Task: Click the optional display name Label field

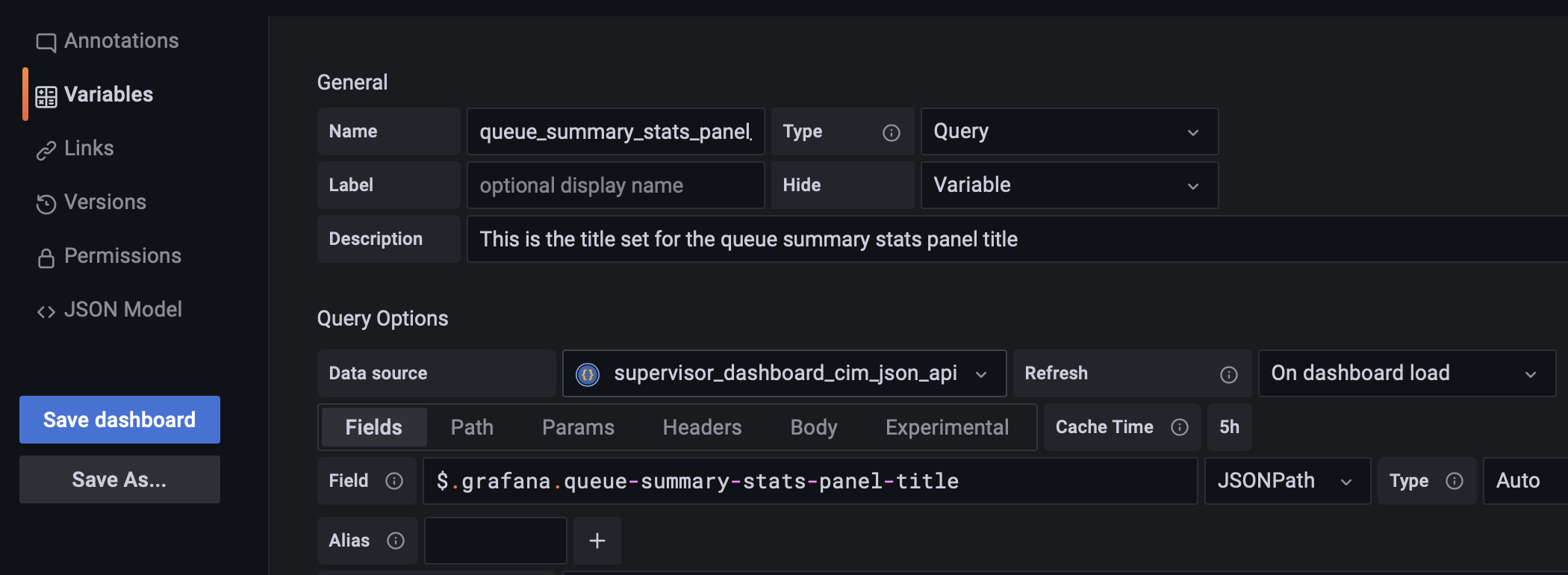Action: coord(615,185)
